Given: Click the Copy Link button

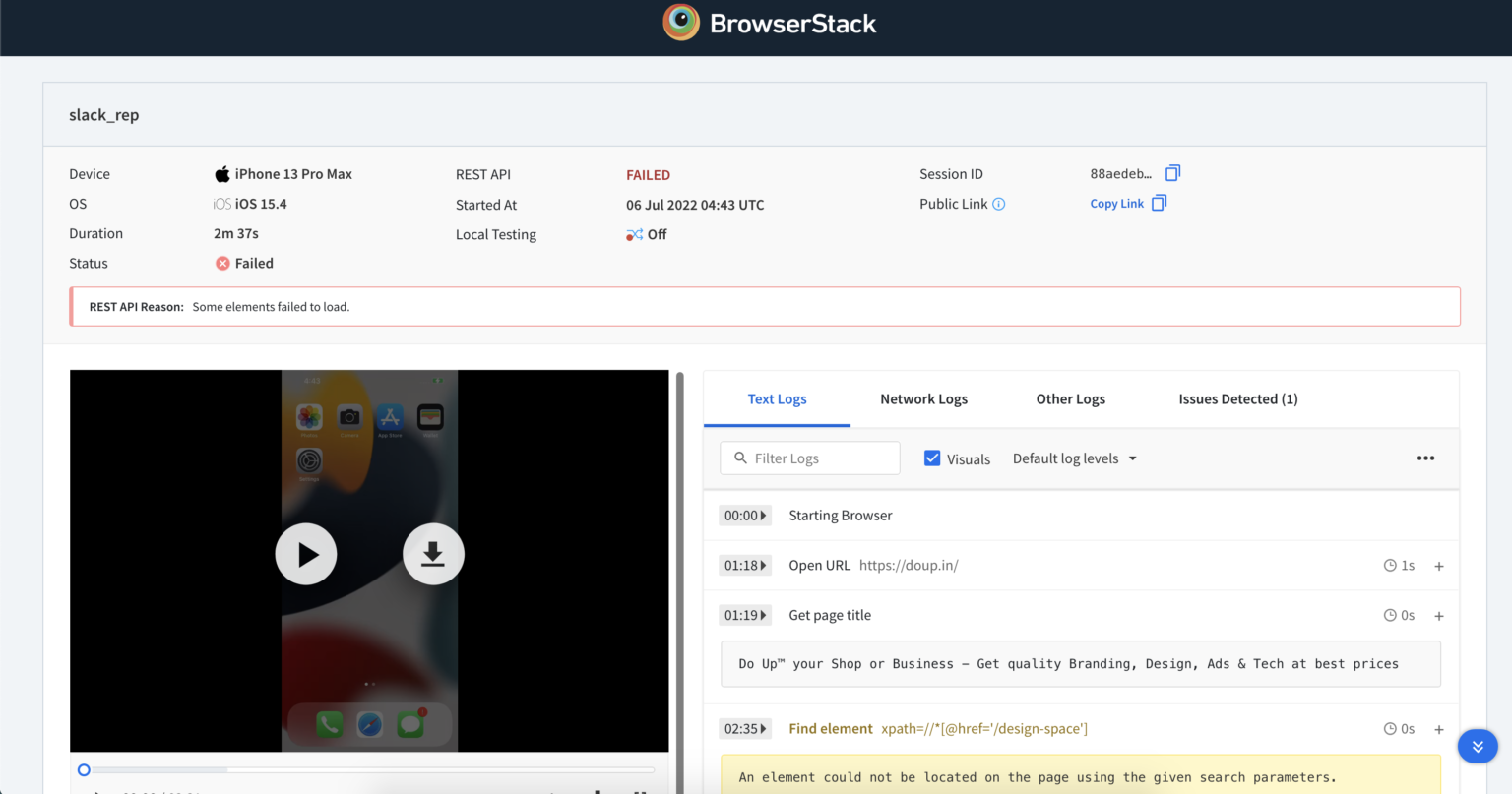Looking at the screenshot, I should (x=1116, y=203).
